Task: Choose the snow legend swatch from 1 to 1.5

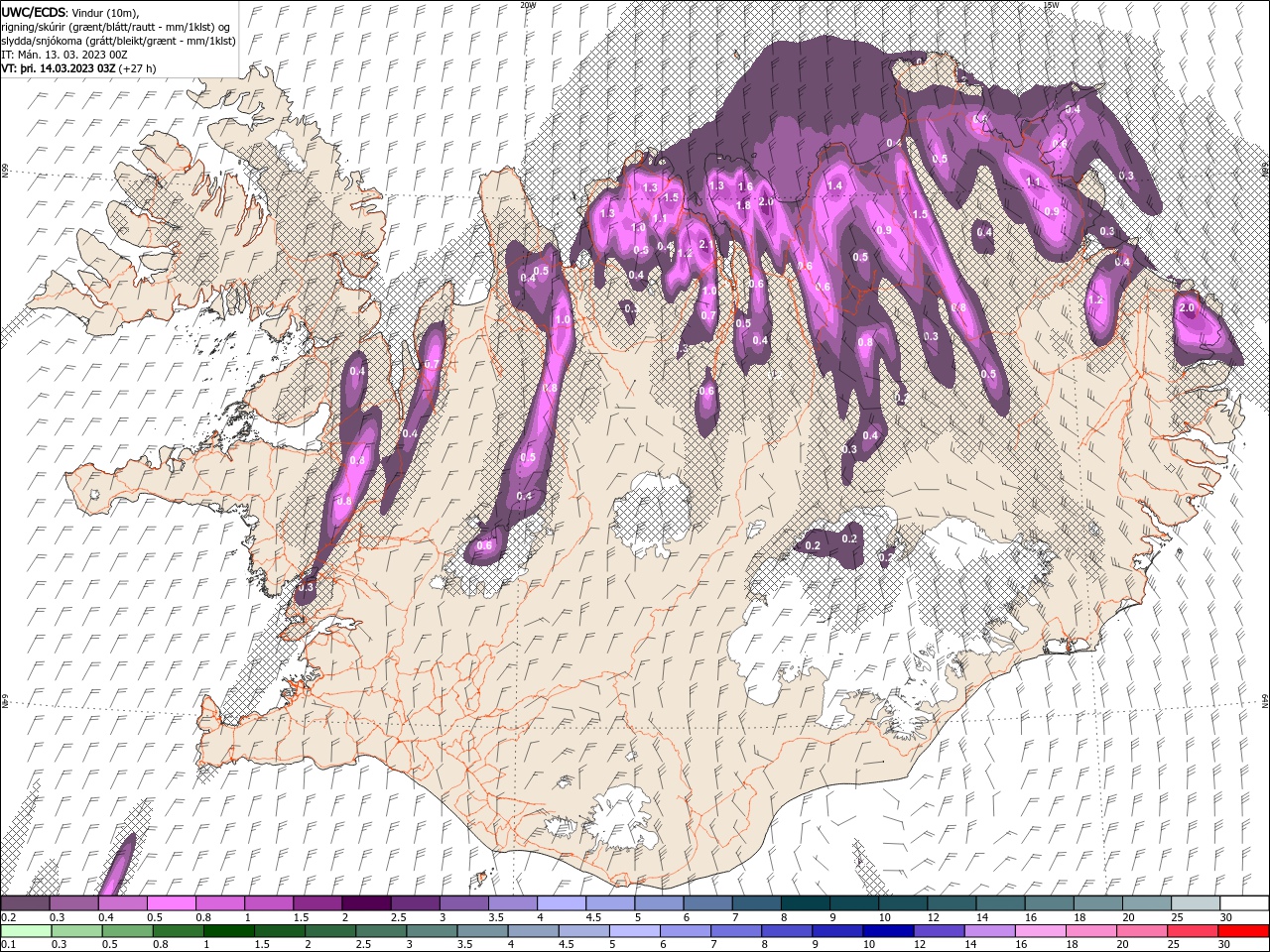Action: pyautogui.click(x=269, y=903)
